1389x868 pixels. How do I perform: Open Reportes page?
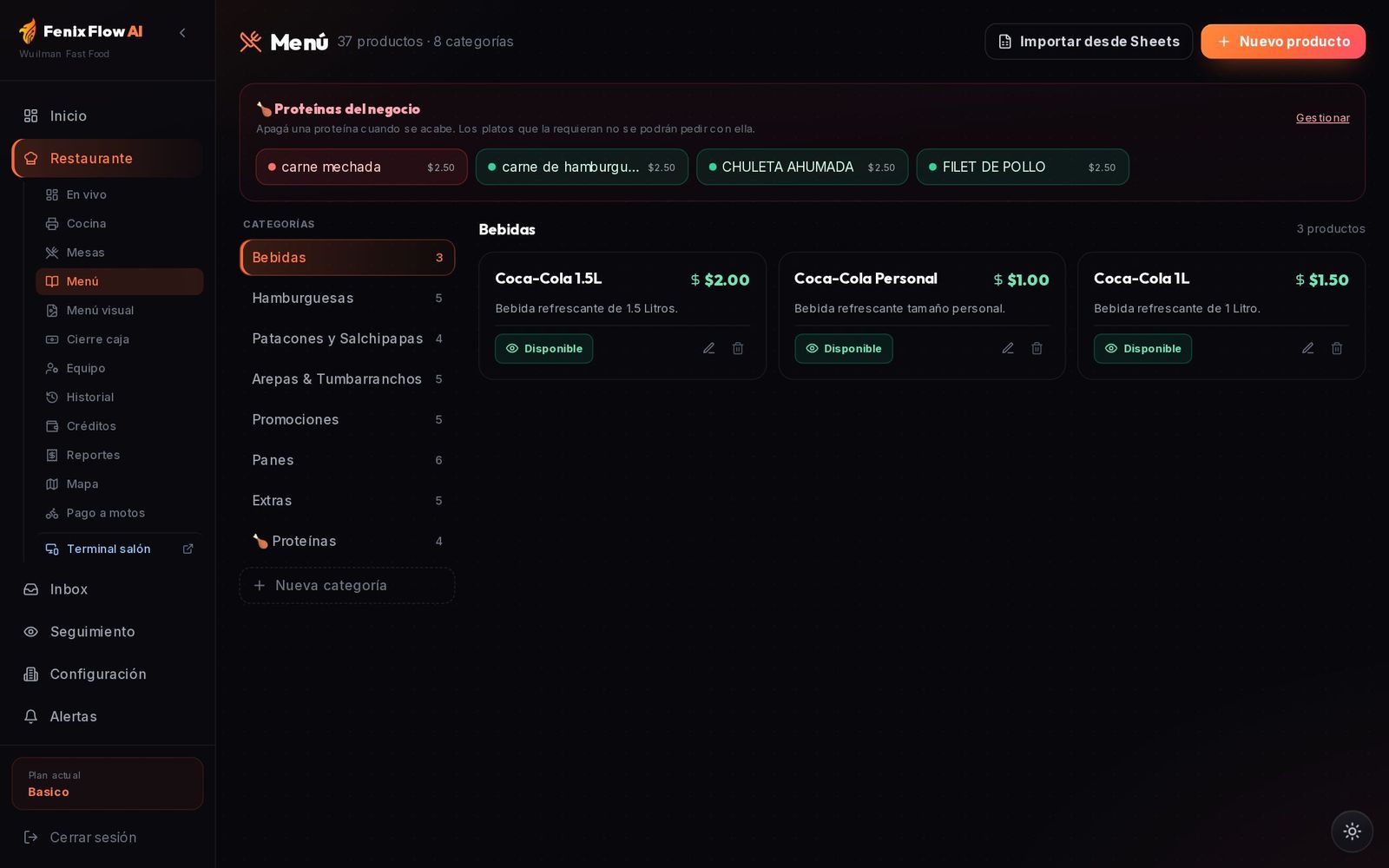point(120,455)
